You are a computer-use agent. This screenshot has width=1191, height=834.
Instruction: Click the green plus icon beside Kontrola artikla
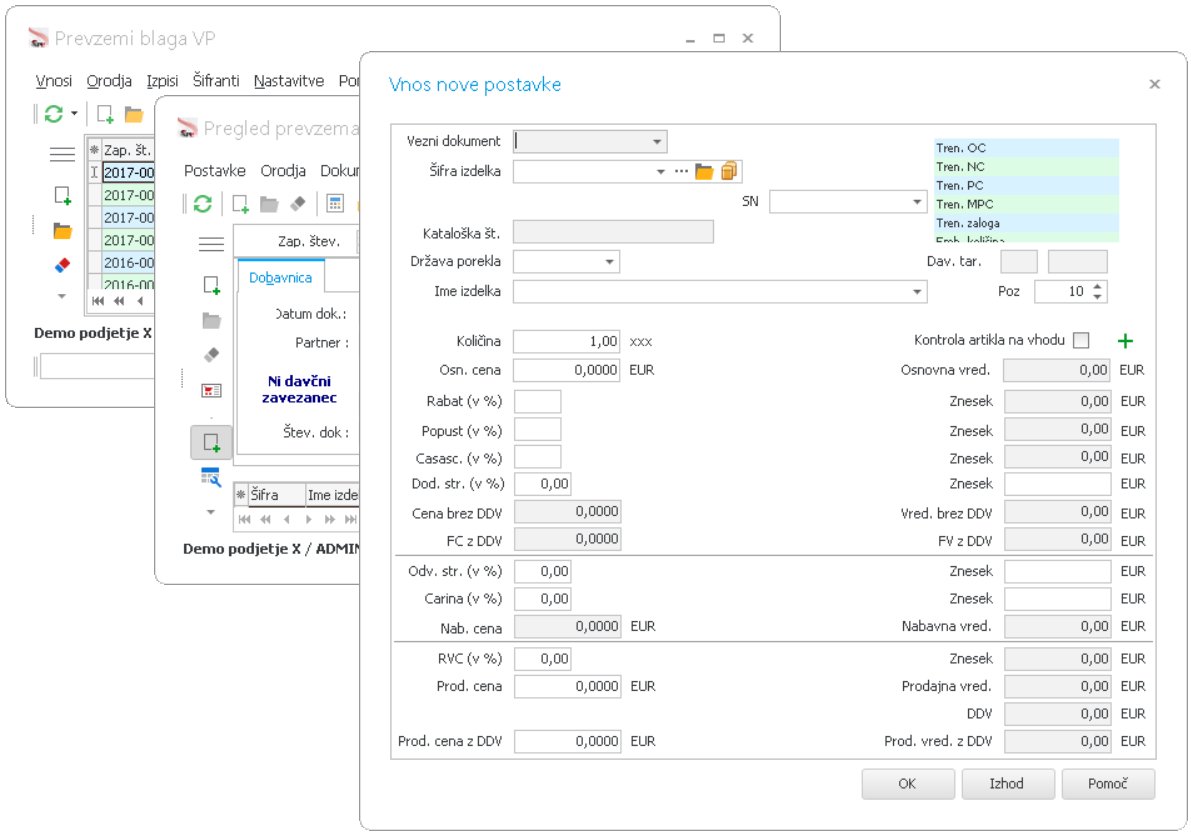tap(1125, 341)
